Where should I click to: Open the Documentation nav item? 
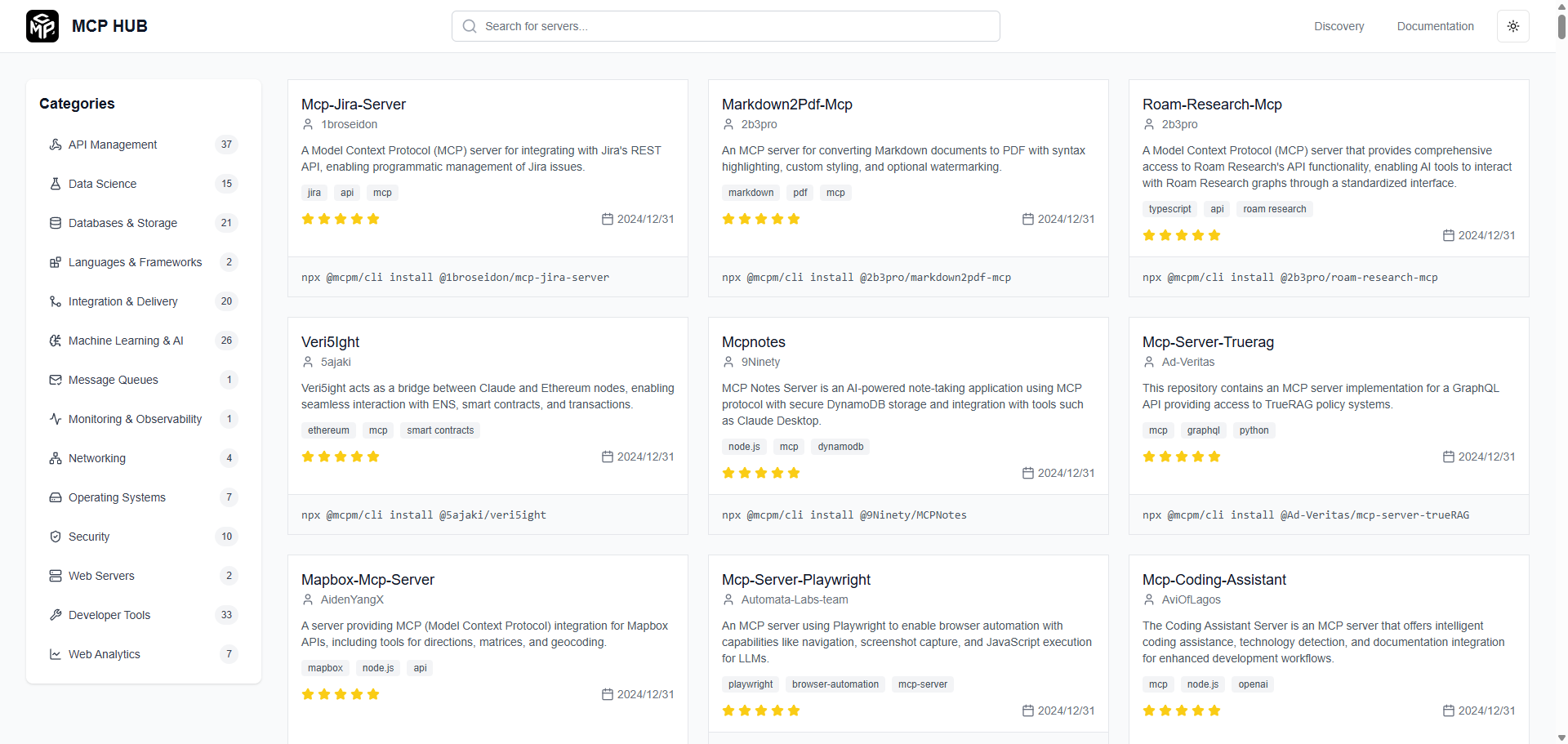click(1435, 26)
